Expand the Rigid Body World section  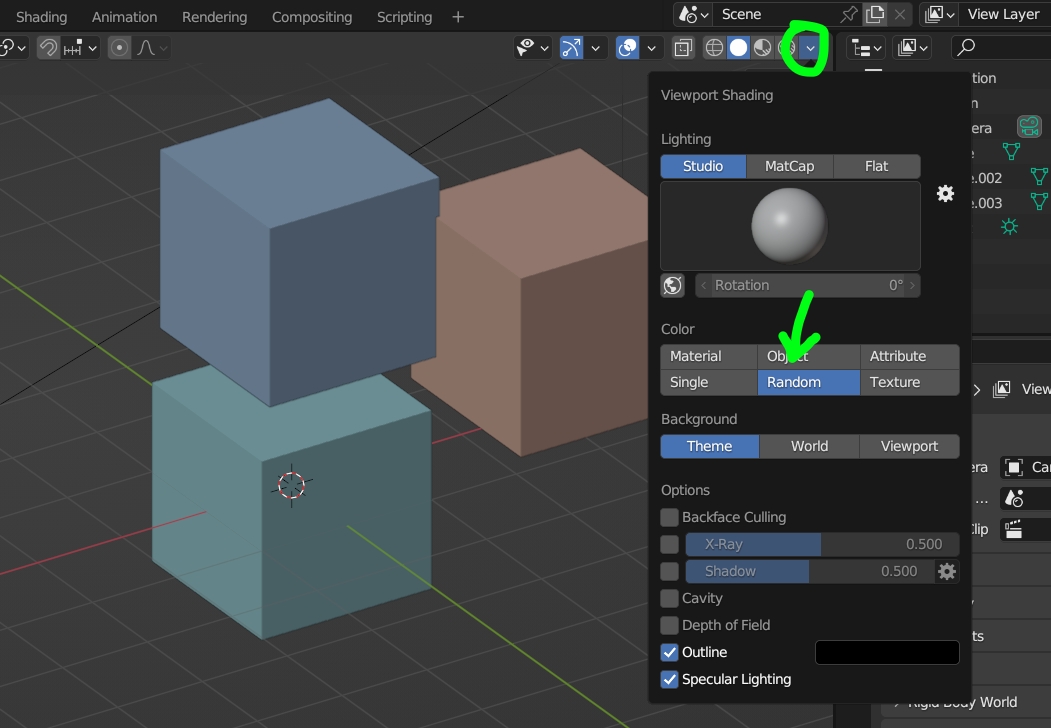(x=960, y=702)
